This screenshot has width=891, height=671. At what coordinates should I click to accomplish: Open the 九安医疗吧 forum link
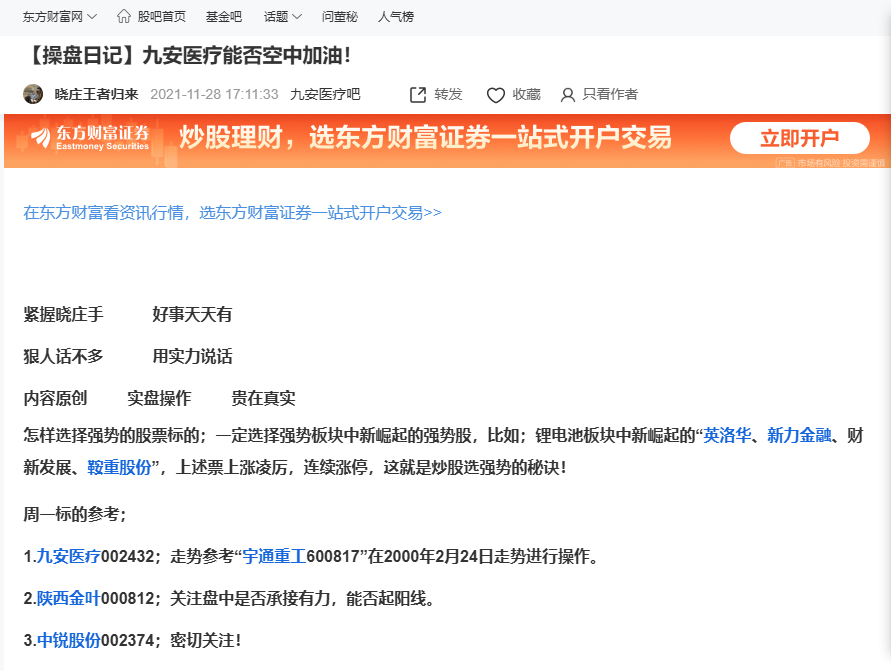click(x=325, y=94)
